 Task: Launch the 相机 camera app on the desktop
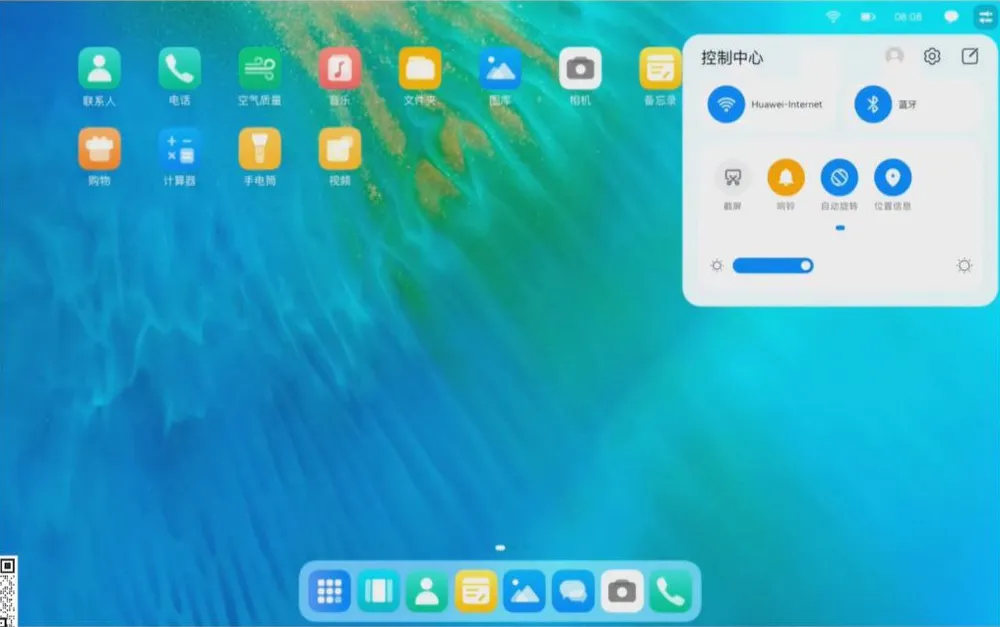click(x=580, y=68)
